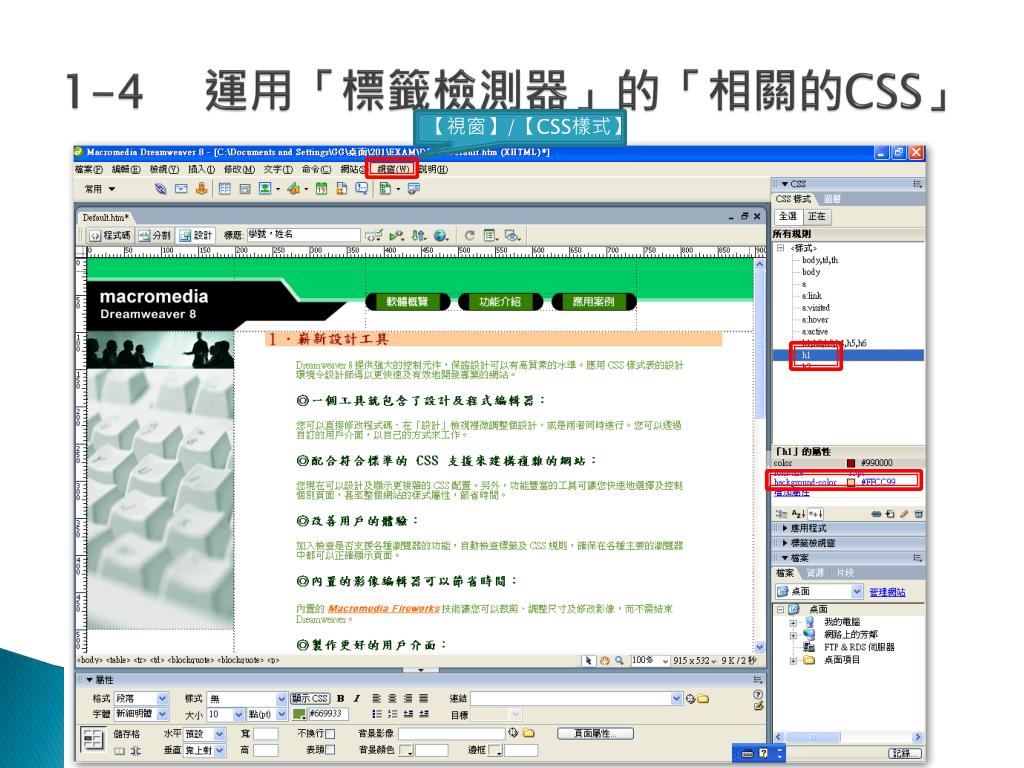1024x768 pixels.
Task: Open 大小 font size dropdown
Action: tap(239, 714)
